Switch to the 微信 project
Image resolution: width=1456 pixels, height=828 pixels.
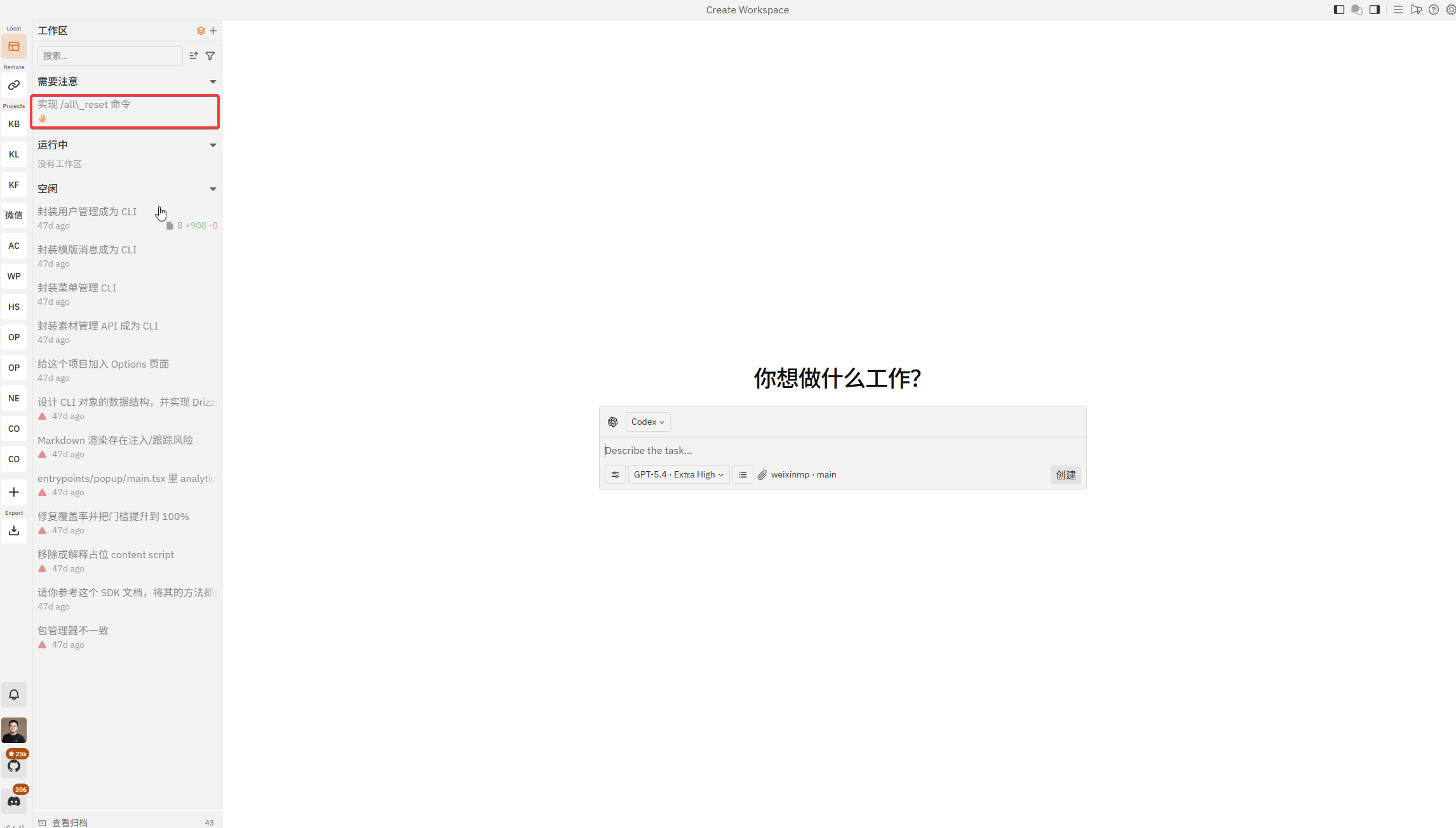(x=14, y=215)
